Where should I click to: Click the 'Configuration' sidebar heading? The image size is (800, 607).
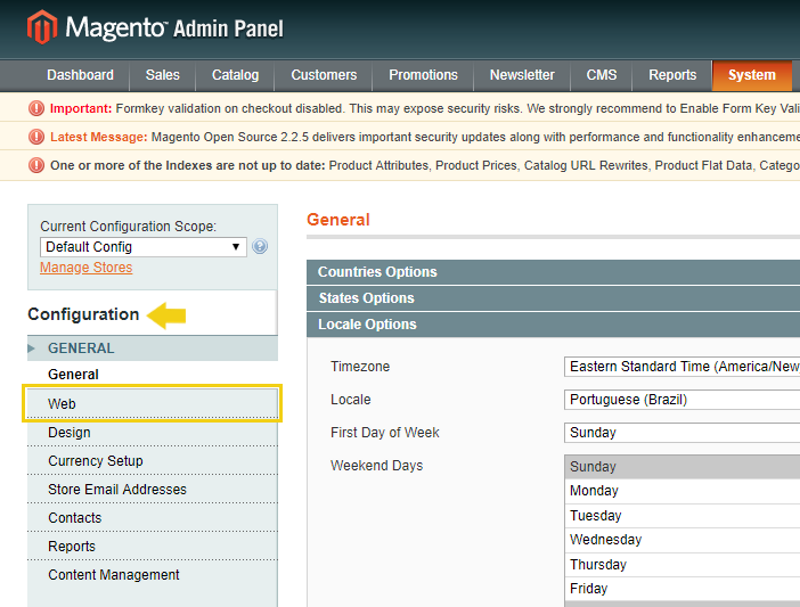[83, 314]
